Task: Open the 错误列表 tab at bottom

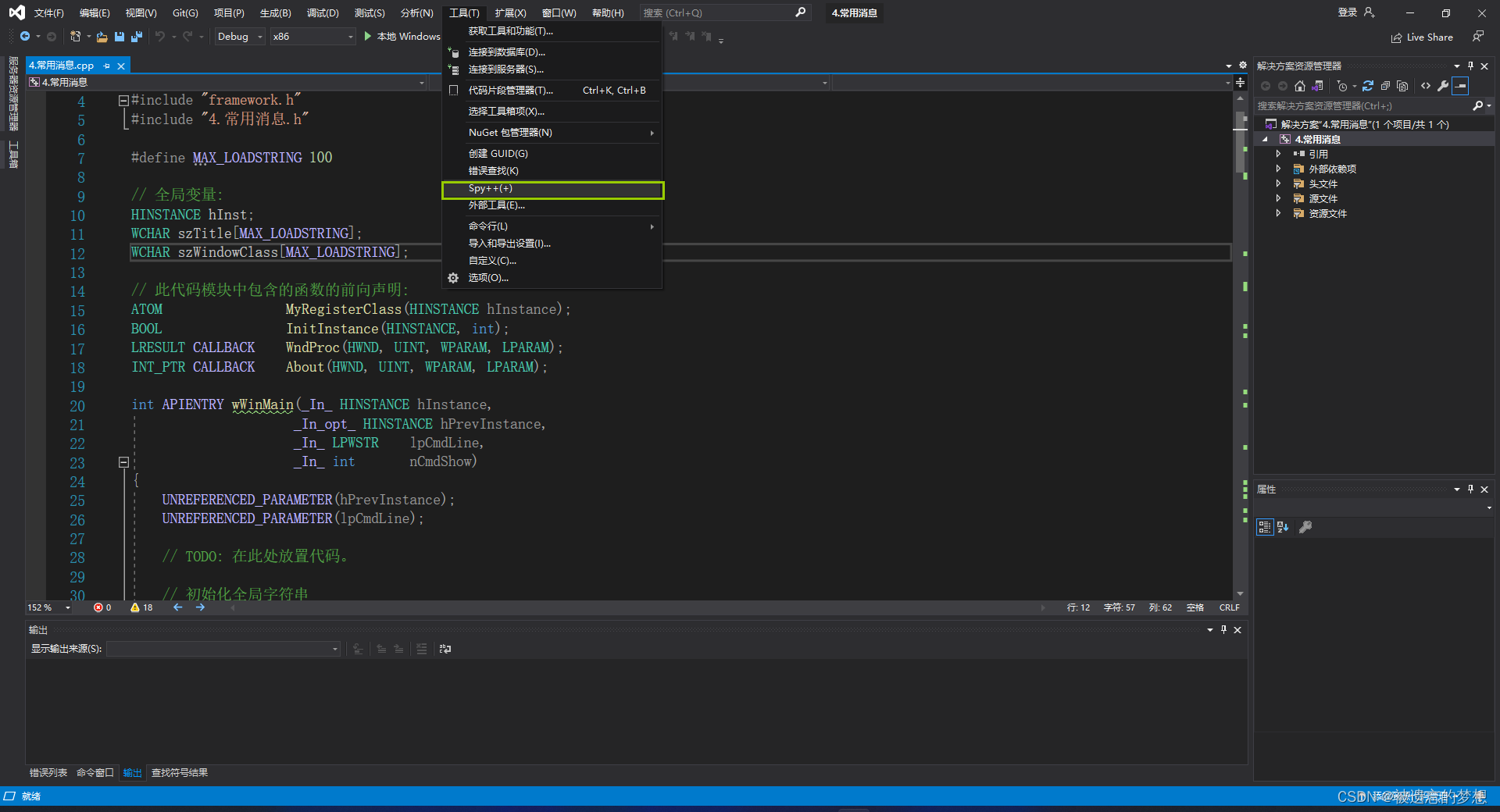Action: point(48,773)
